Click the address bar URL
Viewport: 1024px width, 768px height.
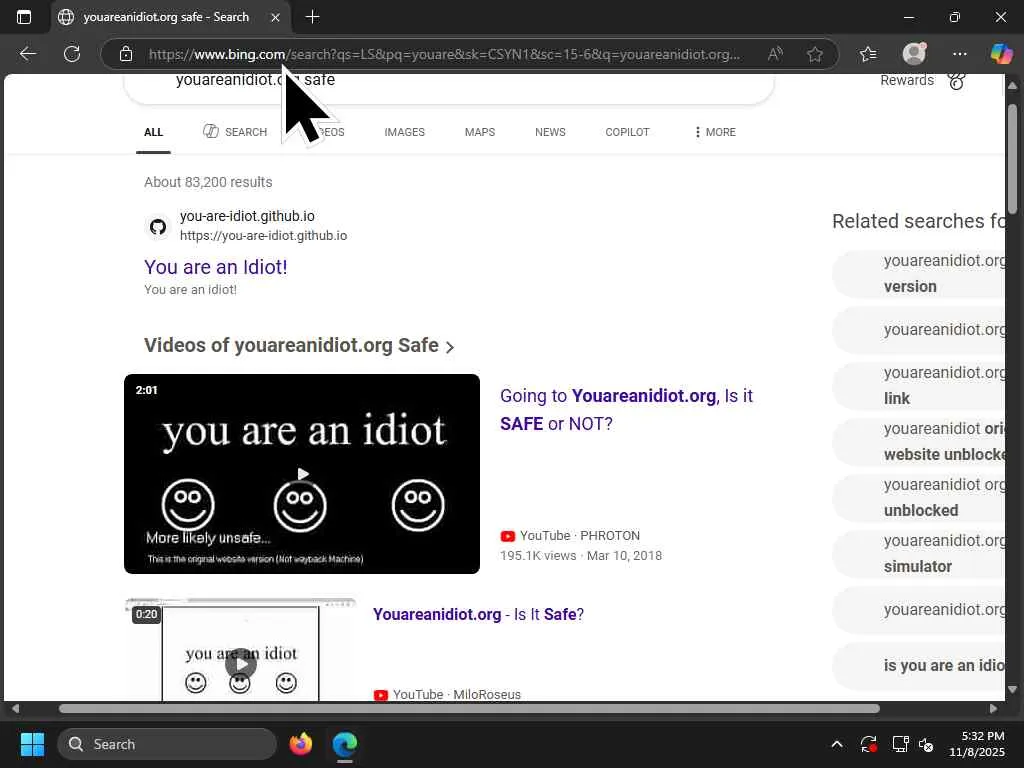pyautogui.click(x=445, y=54)
